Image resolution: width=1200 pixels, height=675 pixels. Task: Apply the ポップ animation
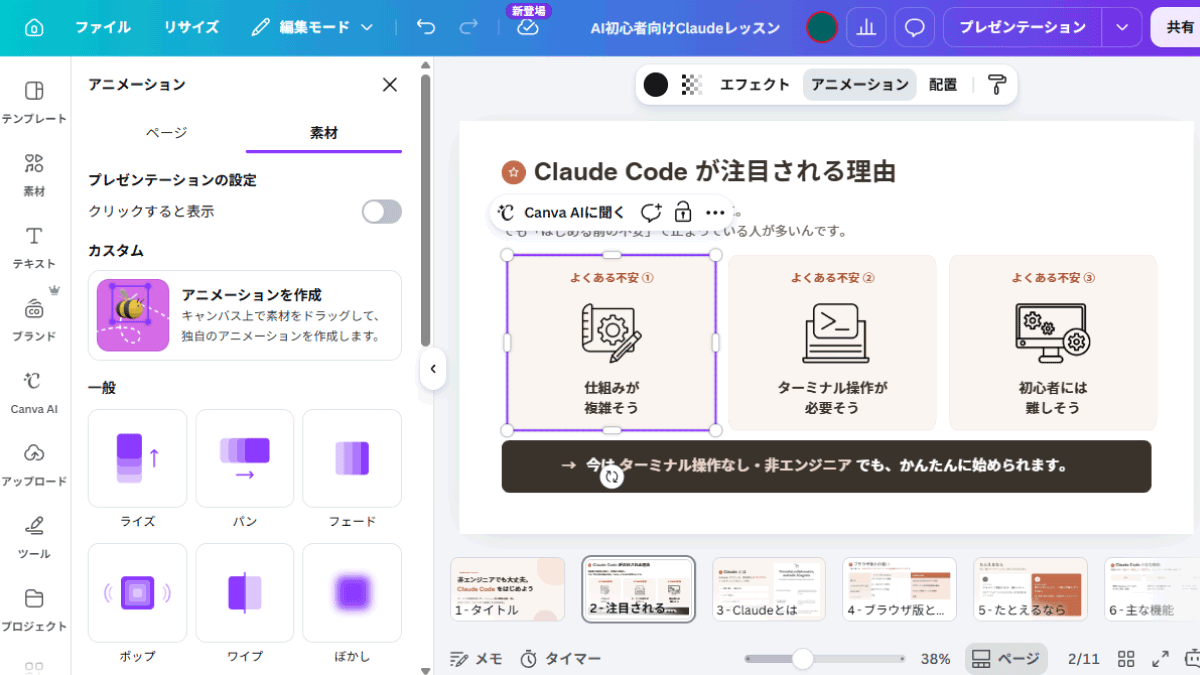tap(138, 592)
